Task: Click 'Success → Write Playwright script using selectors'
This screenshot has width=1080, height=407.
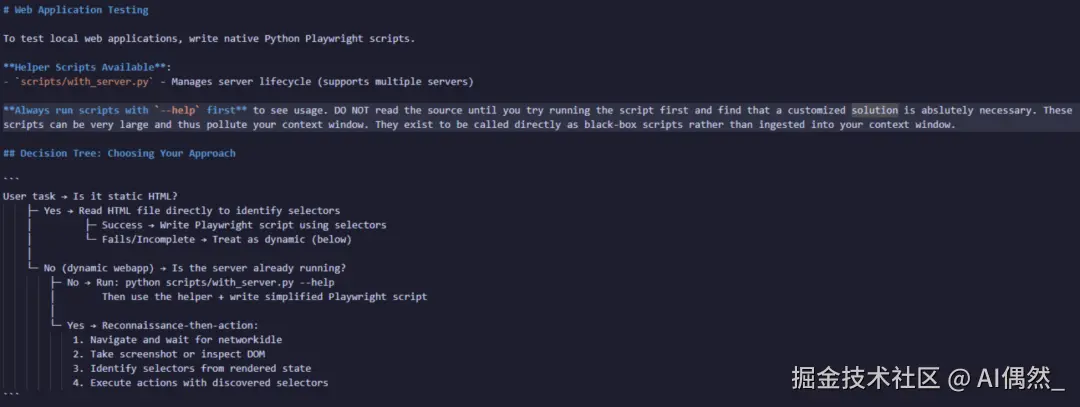Action: 244,225
